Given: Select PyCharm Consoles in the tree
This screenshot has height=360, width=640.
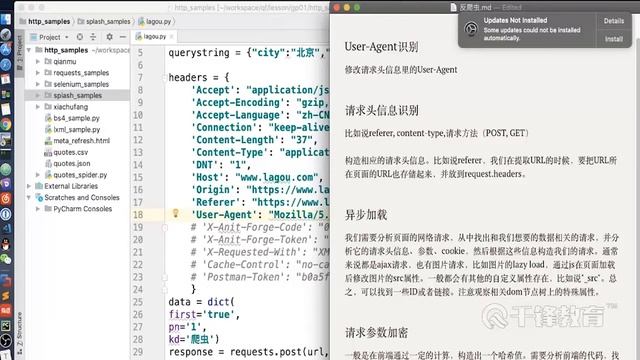Looking at the screenshot, I should click(x=82, y=209).
